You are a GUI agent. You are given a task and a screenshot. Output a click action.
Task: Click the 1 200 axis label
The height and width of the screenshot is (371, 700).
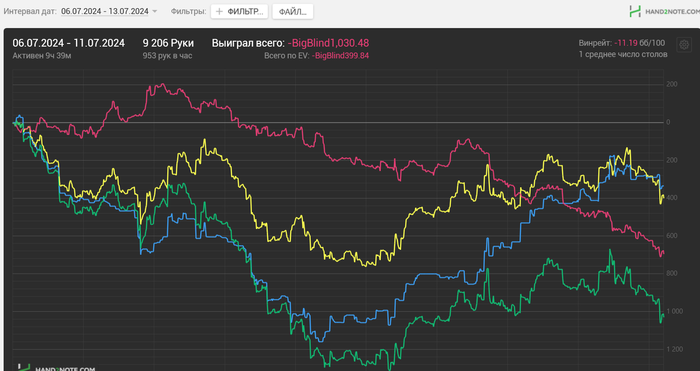click(674, 349)
